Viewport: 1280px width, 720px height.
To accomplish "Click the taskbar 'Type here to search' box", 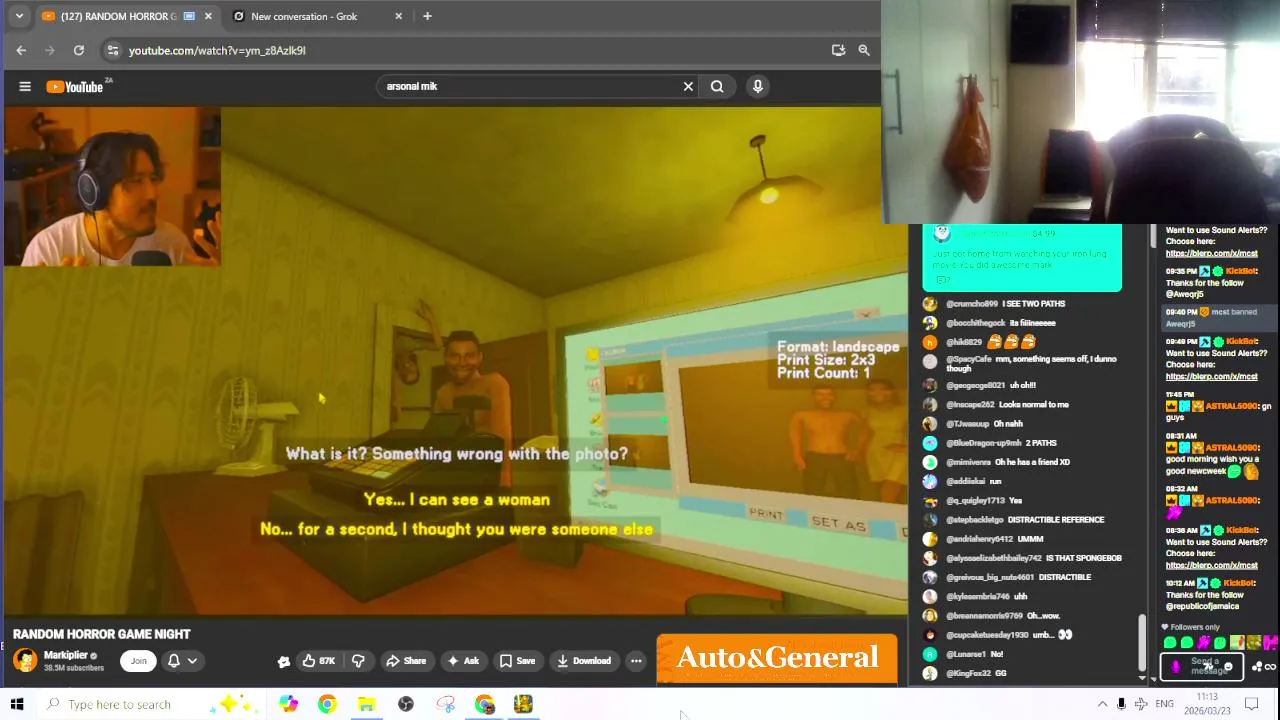I will (x=150, y=704).
